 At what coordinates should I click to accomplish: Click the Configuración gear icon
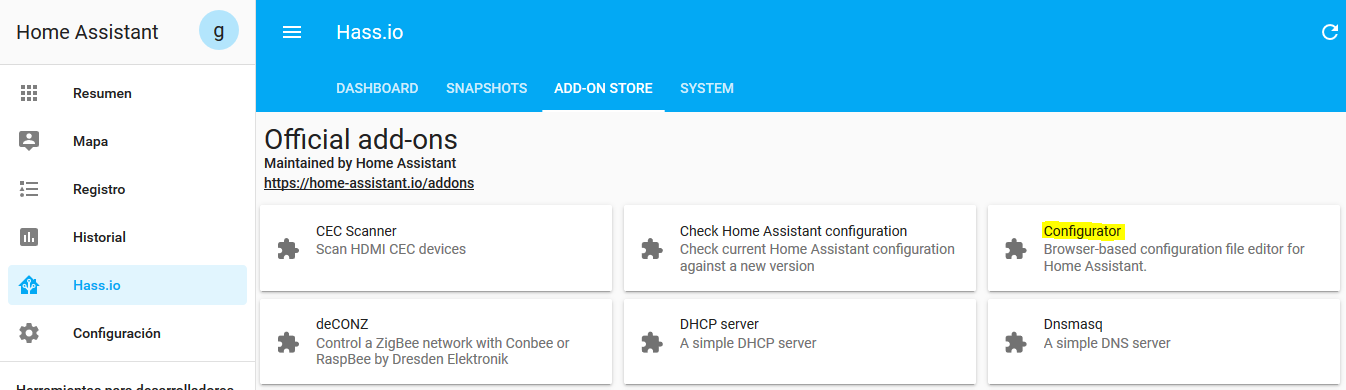29,333
